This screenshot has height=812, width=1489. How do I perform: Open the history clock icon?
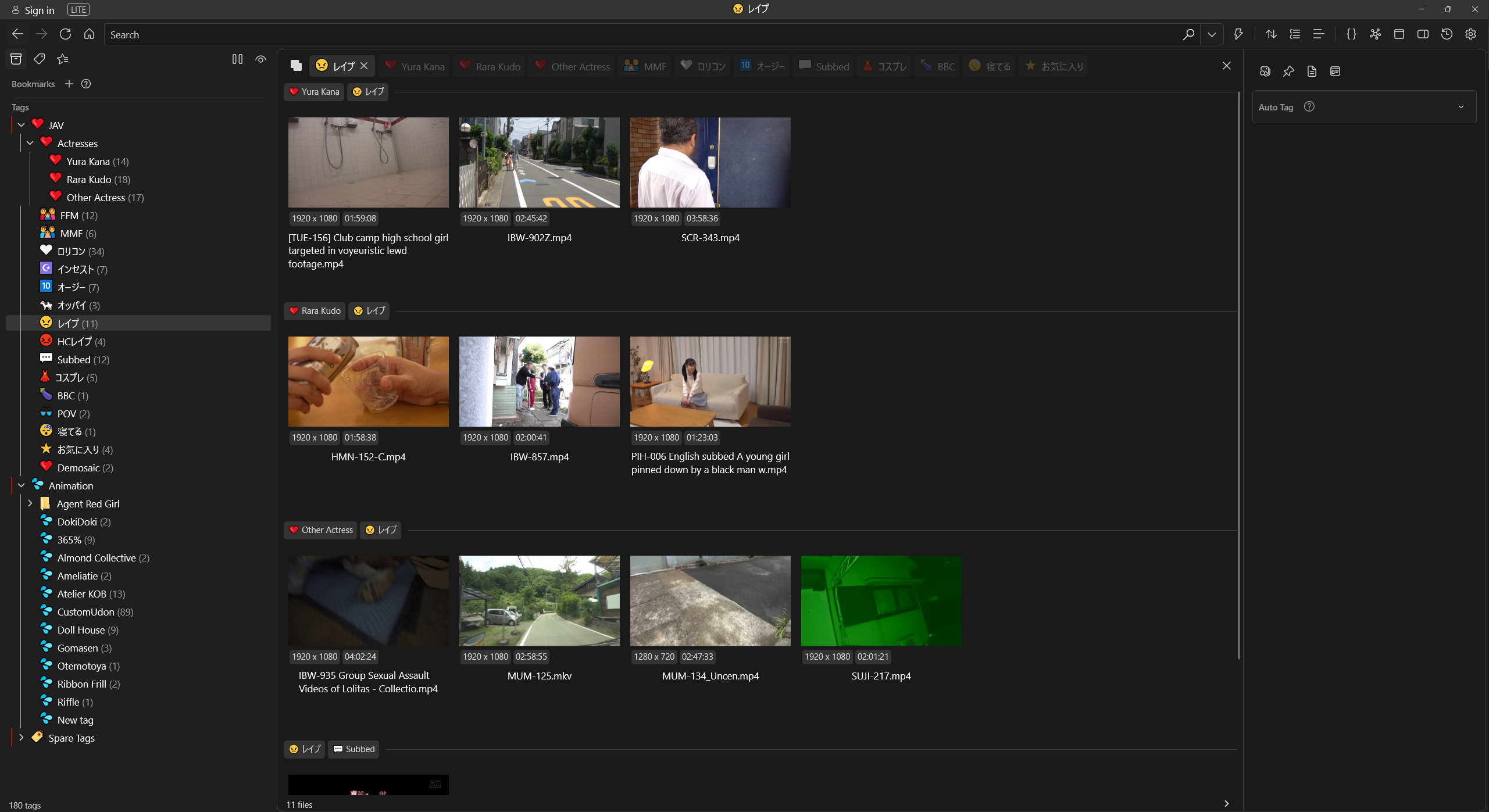1447,34
